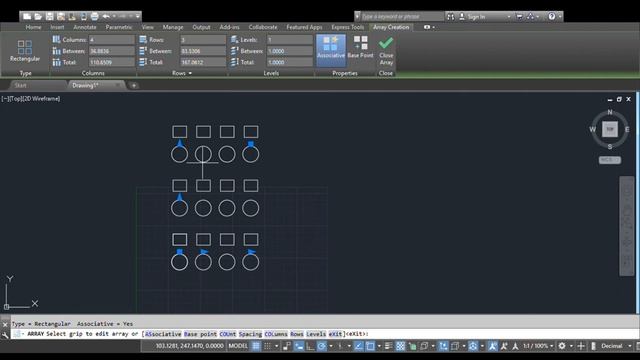Image resolution: width=640 pixels, height=360 pixels.
Task: Toggle Polar tracking icon in status bar
Action: tap(322, 346)
